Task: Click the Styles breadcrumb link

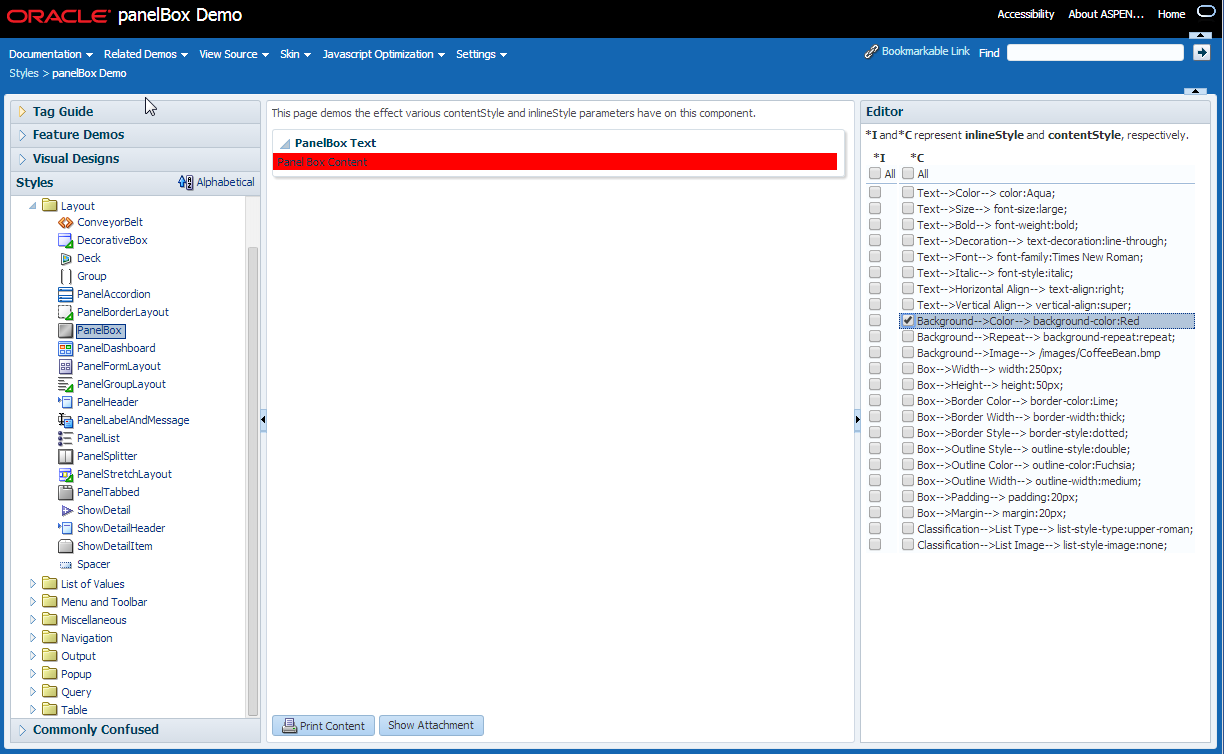Action: (x=23, y=73)
